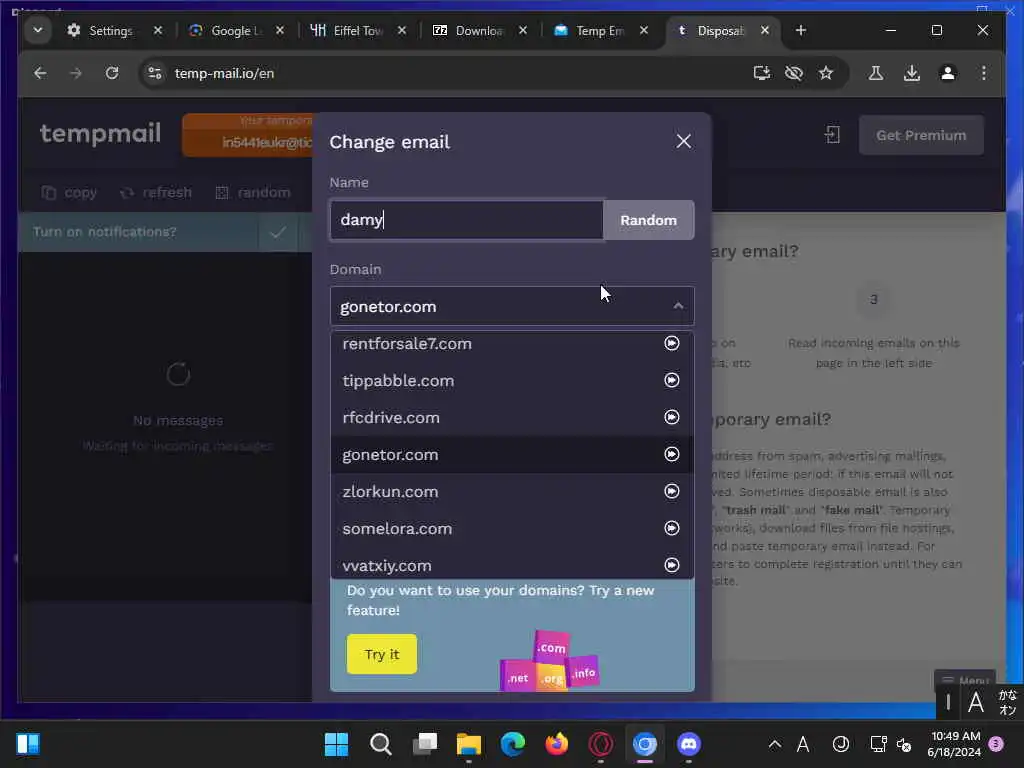Click the refresh inbox button
Image resolution: width=1024 pixels, height=768 pixels.
click(x=156, y=193)
